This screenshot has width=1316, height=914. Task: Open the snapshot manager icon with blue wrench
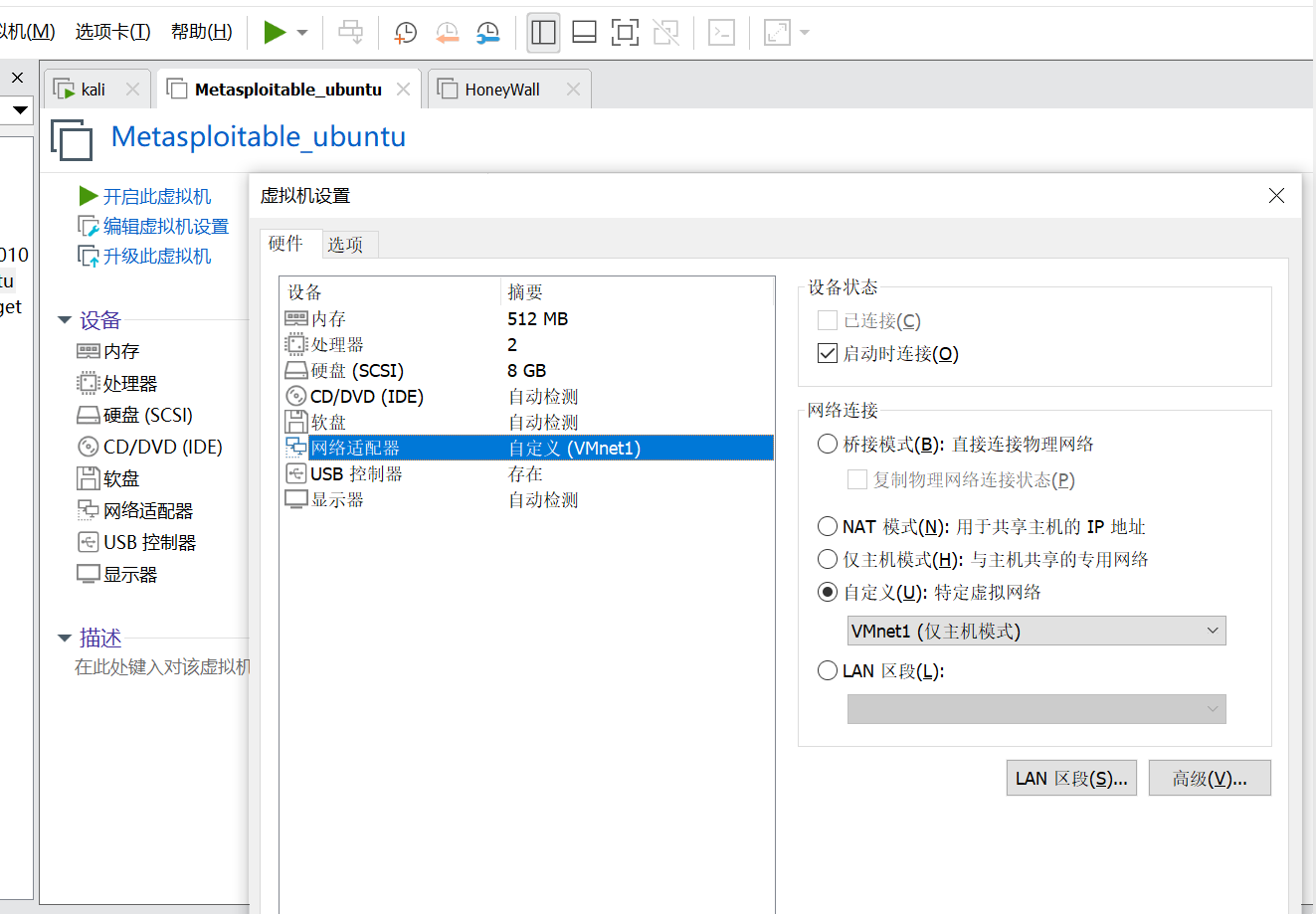tap(487, 33)
